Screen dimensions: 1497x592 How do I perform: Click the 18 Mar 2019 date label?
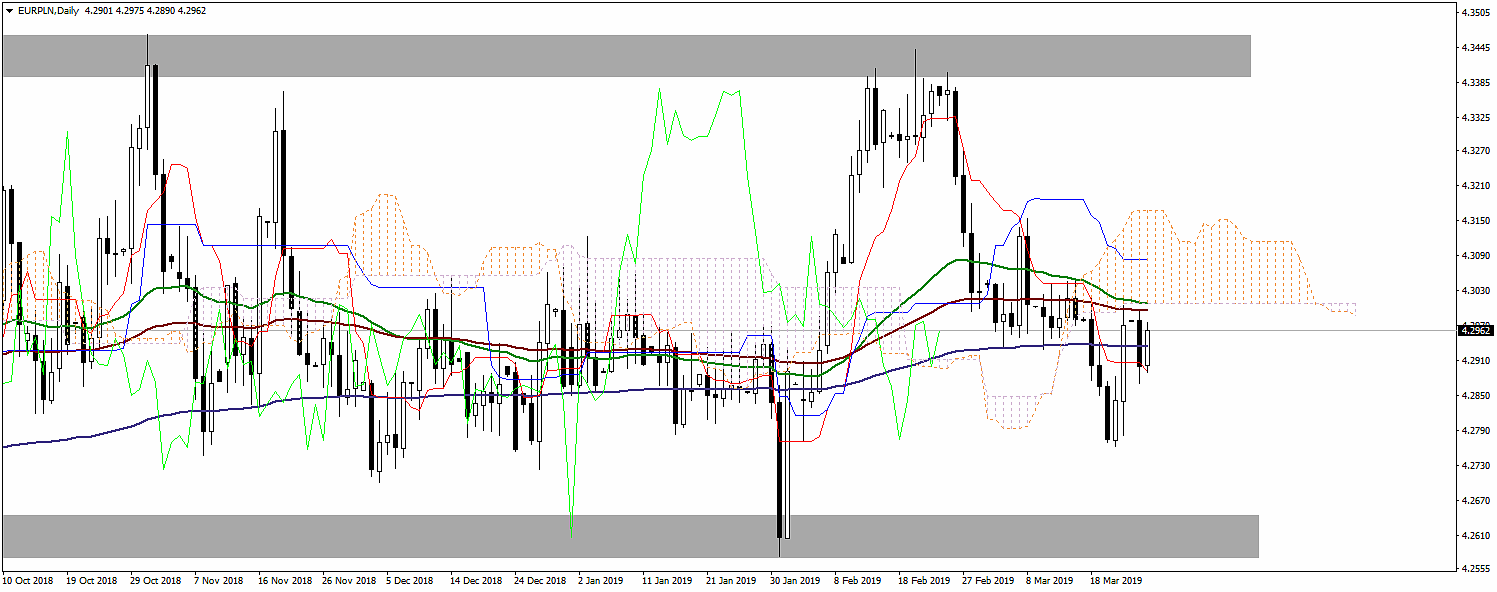[1116, 580]
